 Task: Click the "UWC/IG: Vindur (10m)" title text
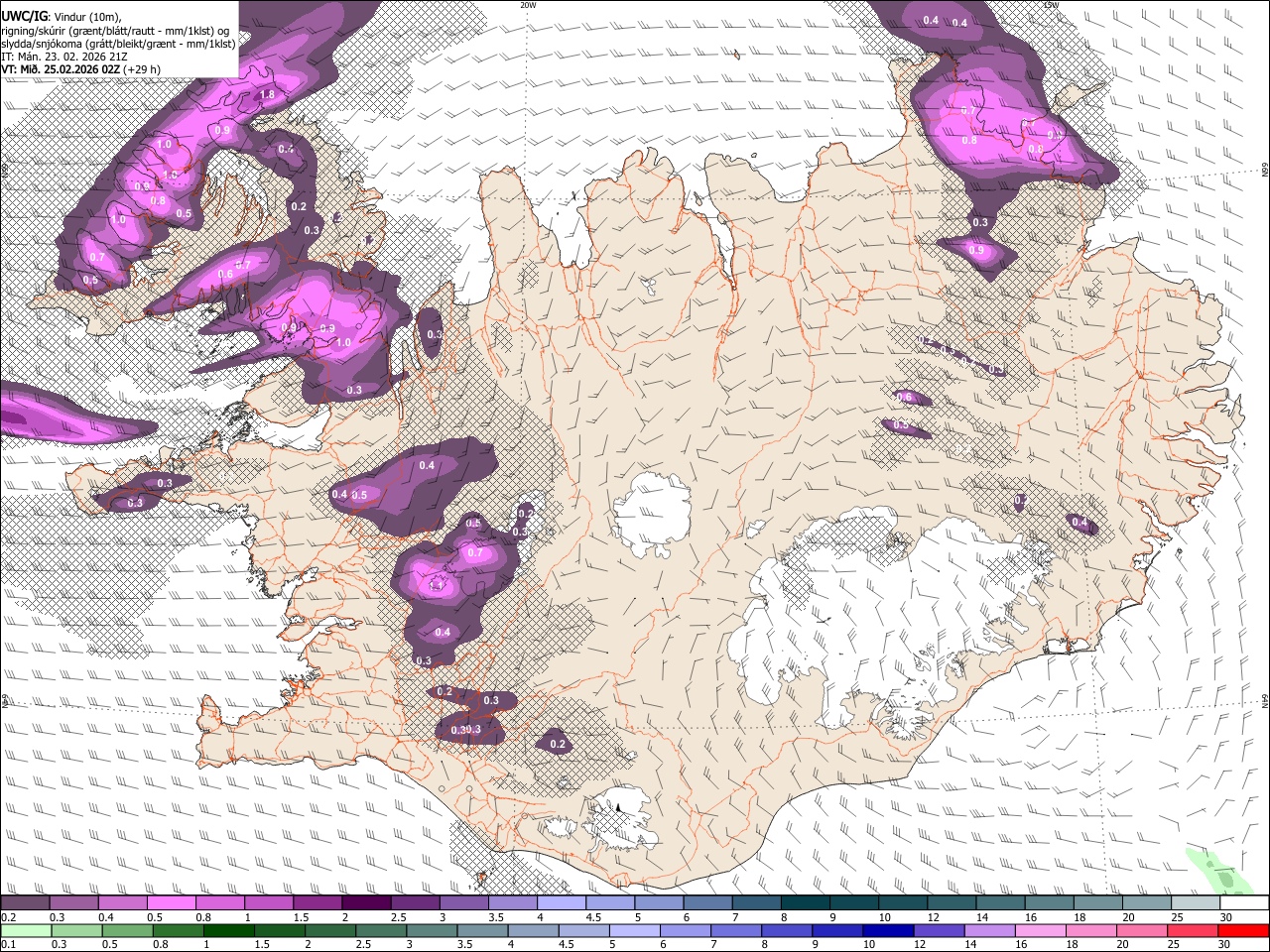[x=61, y=16]
